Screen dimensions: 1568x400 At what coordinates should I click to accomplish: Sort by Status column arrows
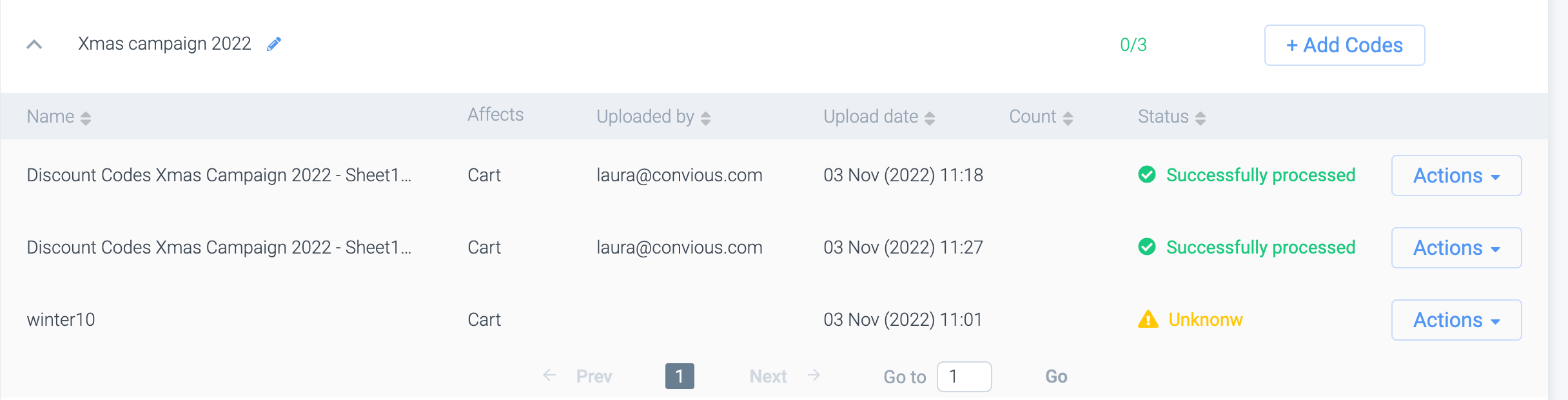[x=1200, y=118]
